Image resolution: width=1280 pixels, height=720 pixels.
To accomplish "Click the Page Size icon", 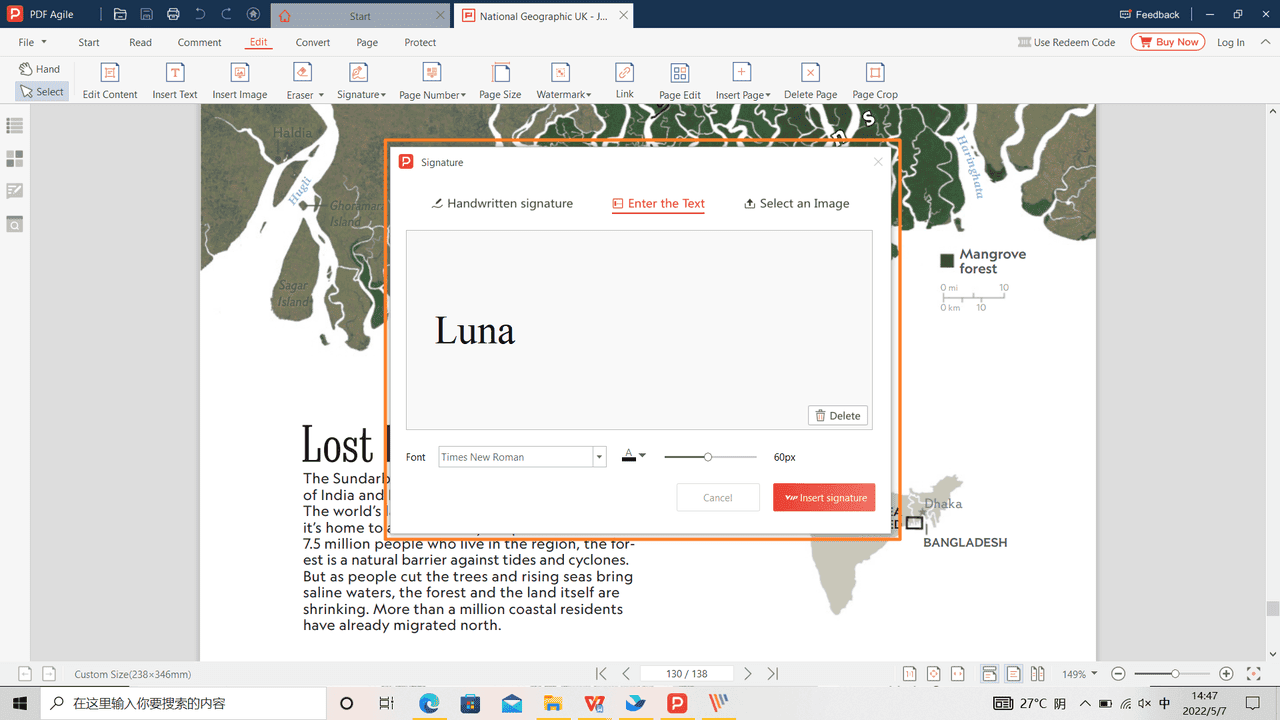I will pyautogui.click(x=500, y=73).
